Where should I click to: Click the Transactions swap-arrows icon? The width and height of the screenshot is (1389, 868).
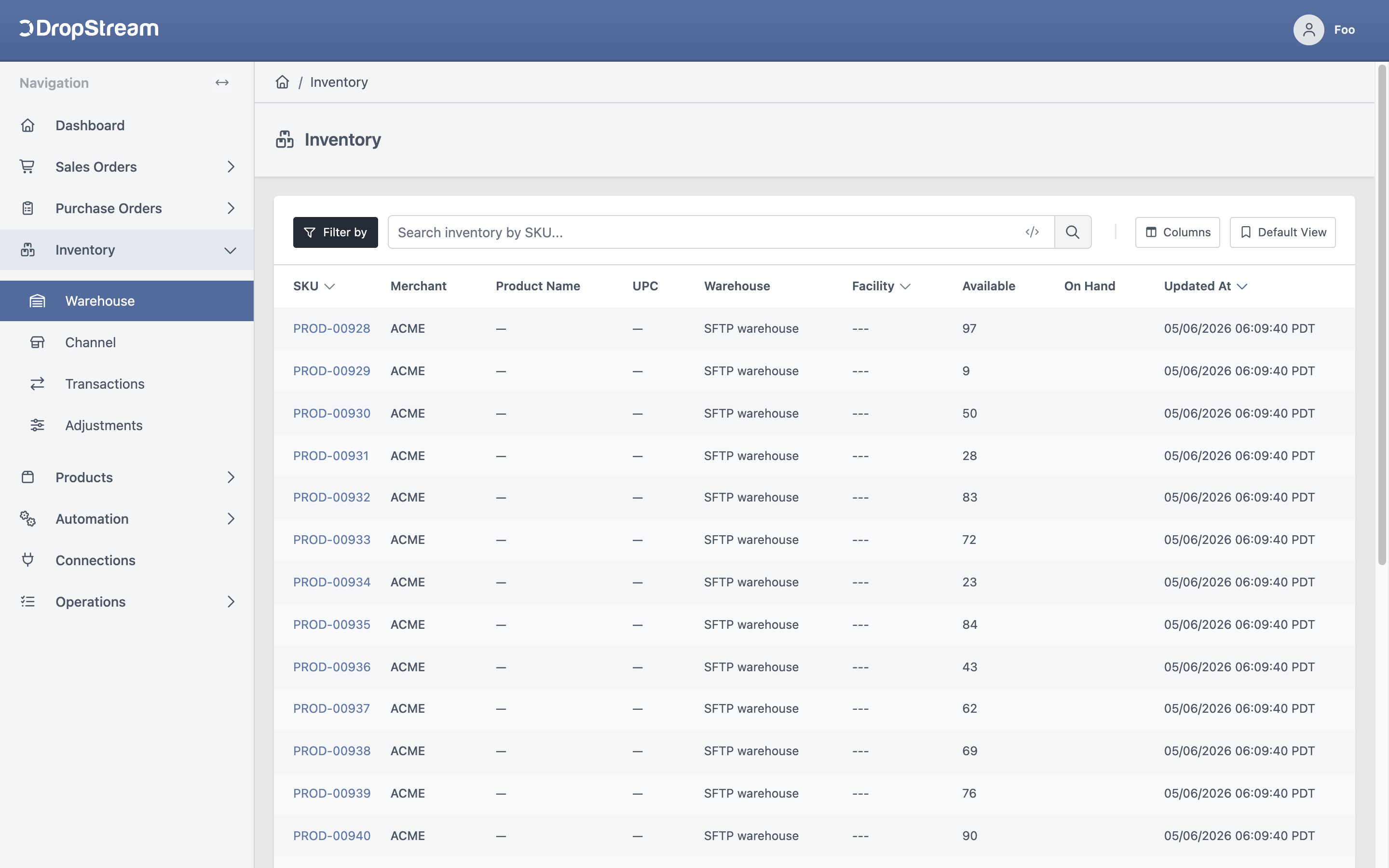(x=37, y=383)
